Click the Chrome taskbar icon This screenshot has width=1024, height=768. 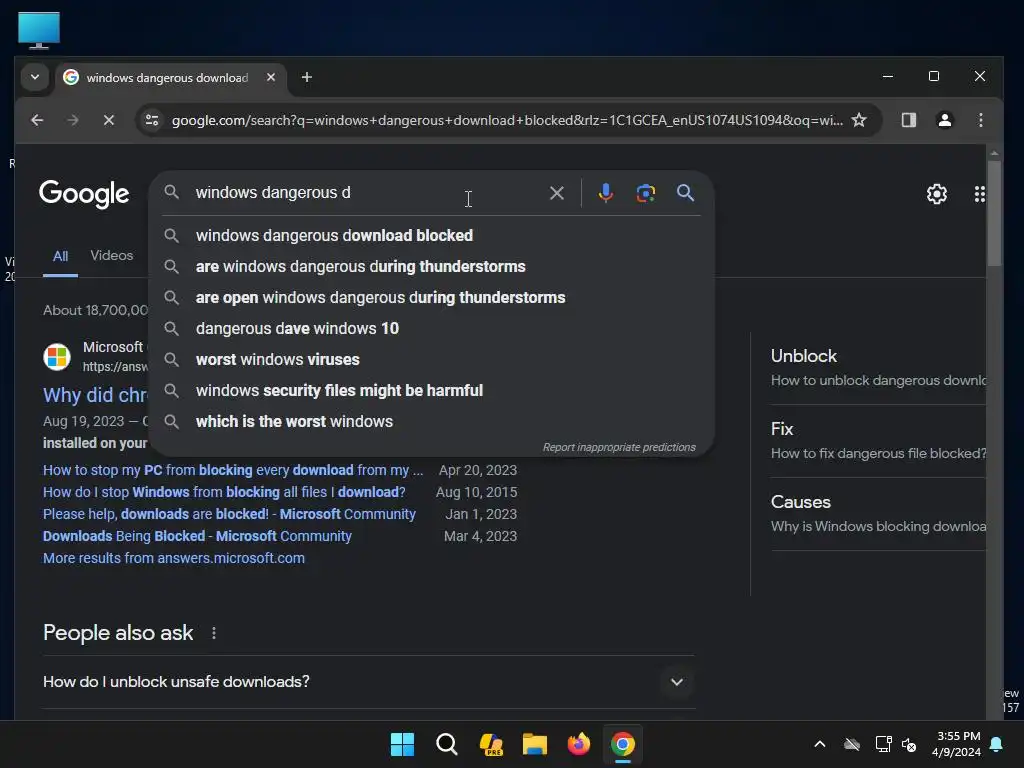pyautogui.click(x=622, y=744)
